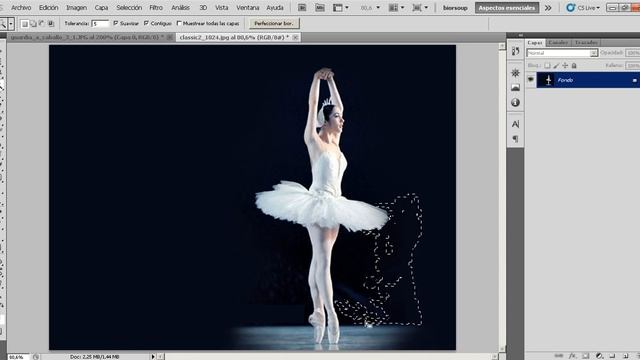Open the Character panel icon
640x360 pixels.
[x=516, y=124]
